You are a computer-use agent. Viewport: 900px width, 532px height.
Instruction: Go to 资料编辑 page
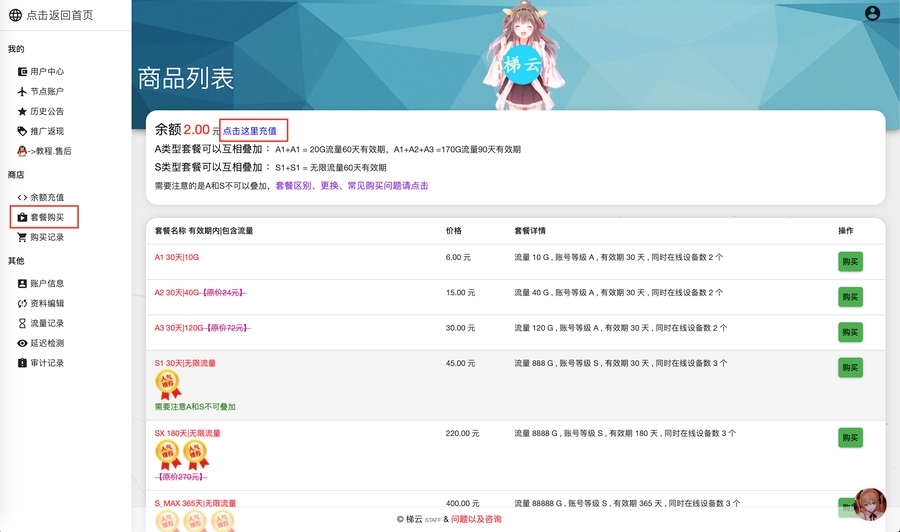coord(46,304)
